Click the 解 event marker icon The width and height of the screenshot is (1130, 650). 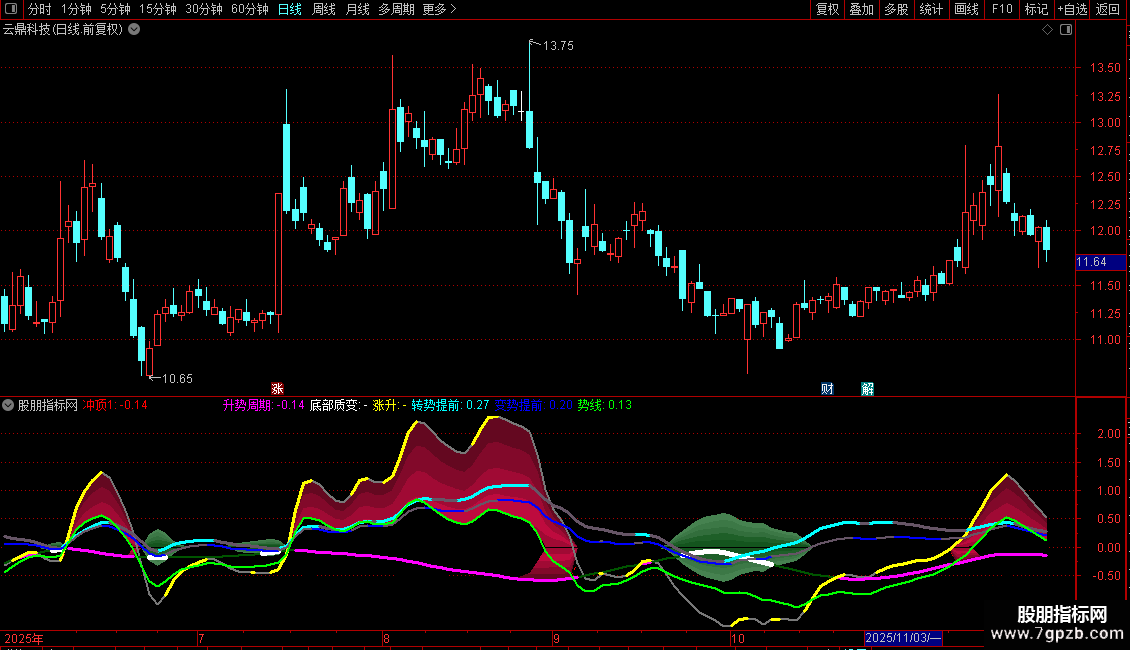[867, 389]
